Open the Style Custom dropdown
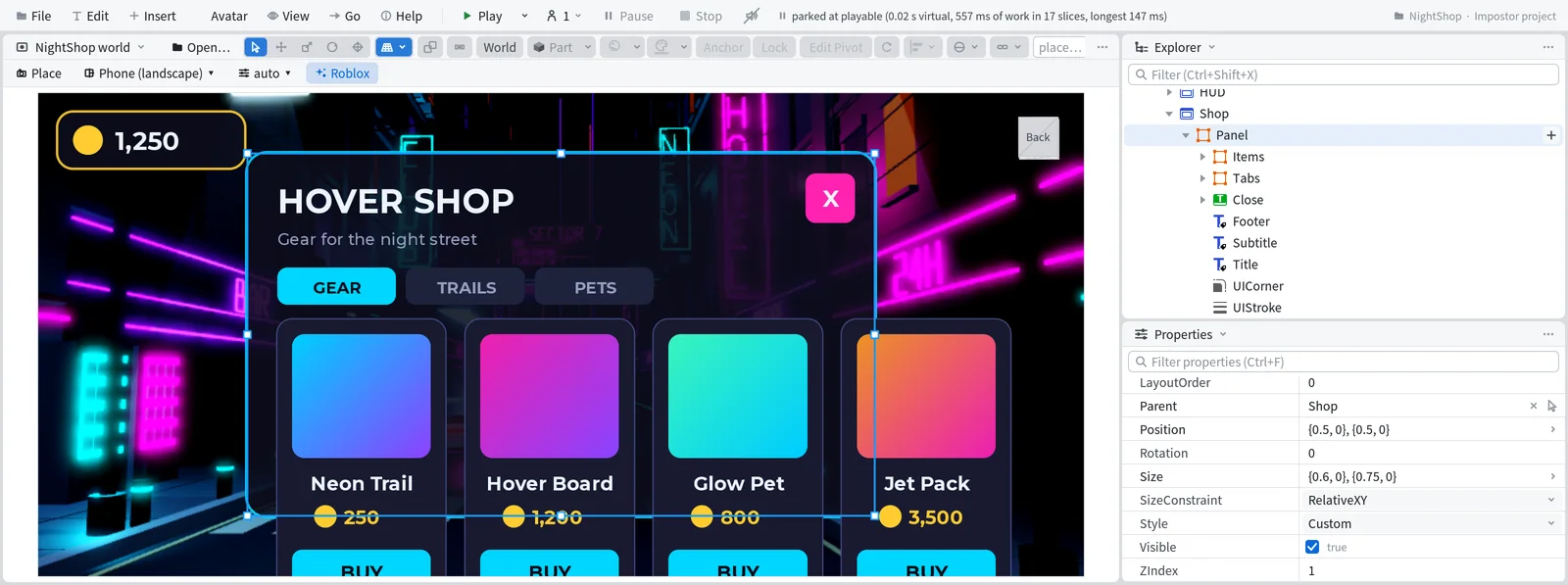The image size is (1568, 585). 1432,523
